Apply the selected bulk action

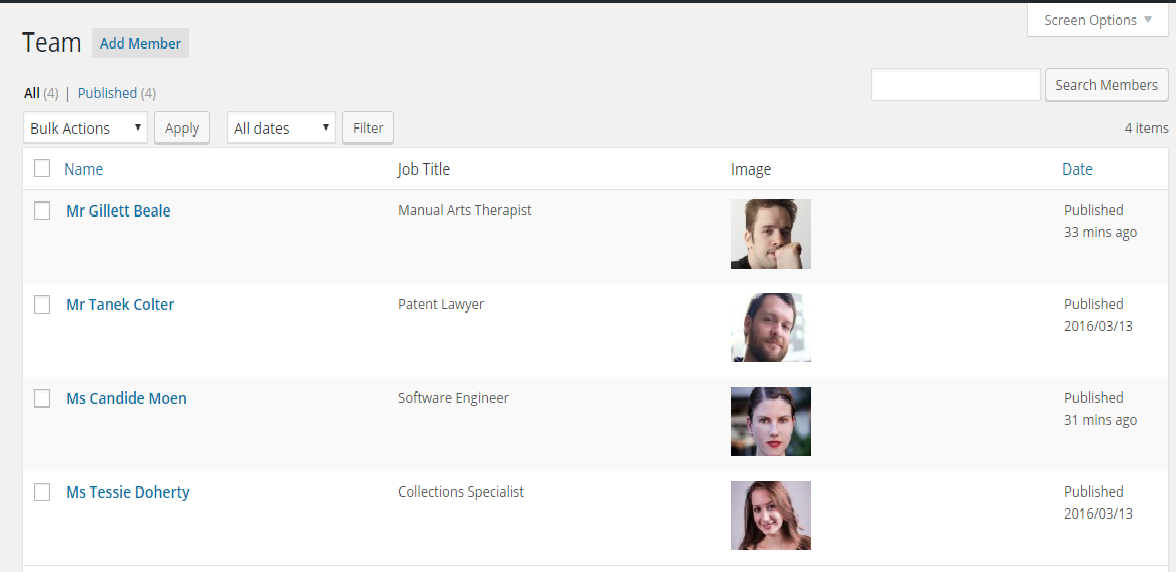click(182, 128)
